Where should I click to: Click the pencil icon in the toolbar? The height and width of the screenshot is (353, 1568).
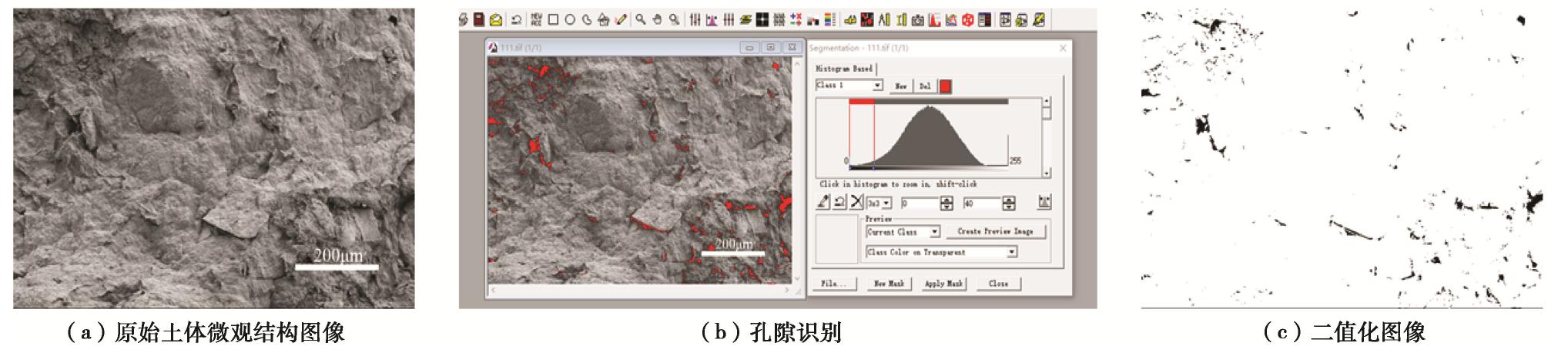point(621,20)
